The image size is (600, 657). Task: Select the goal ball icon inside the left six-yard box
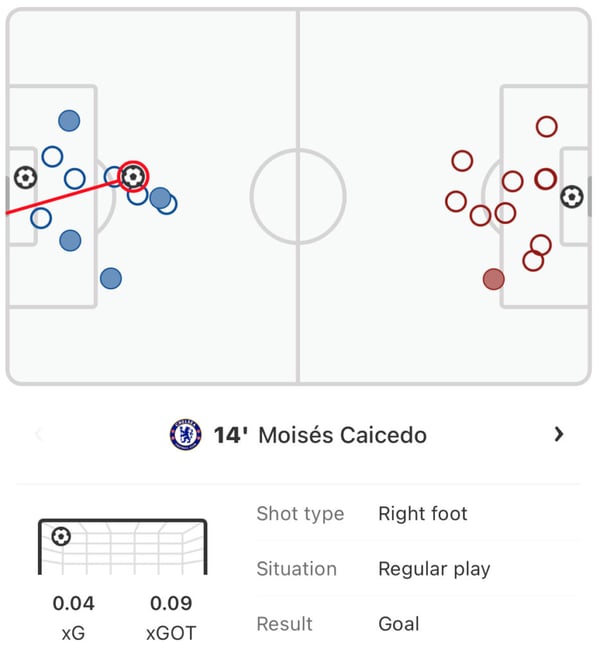coord(25,177)
